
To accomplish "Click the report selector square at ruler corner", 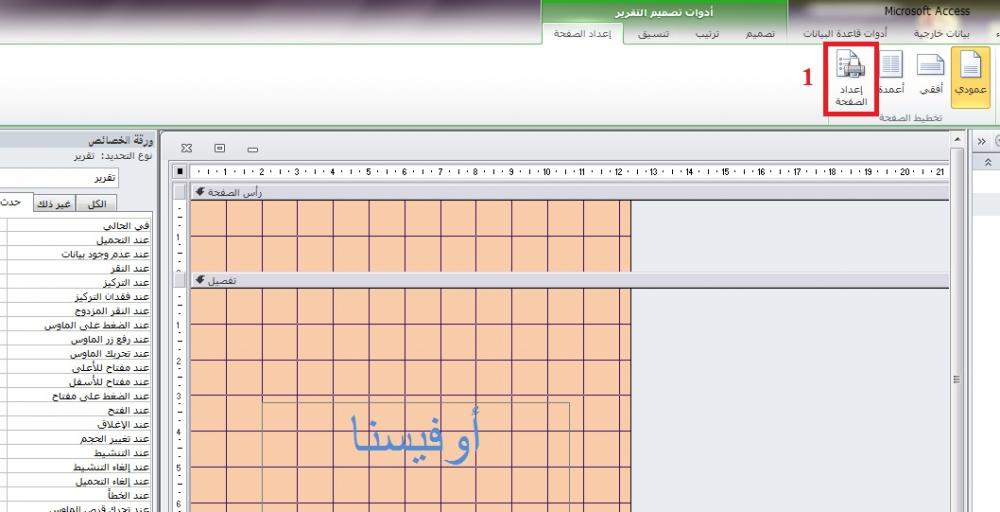I will click(x=180, y=171).
